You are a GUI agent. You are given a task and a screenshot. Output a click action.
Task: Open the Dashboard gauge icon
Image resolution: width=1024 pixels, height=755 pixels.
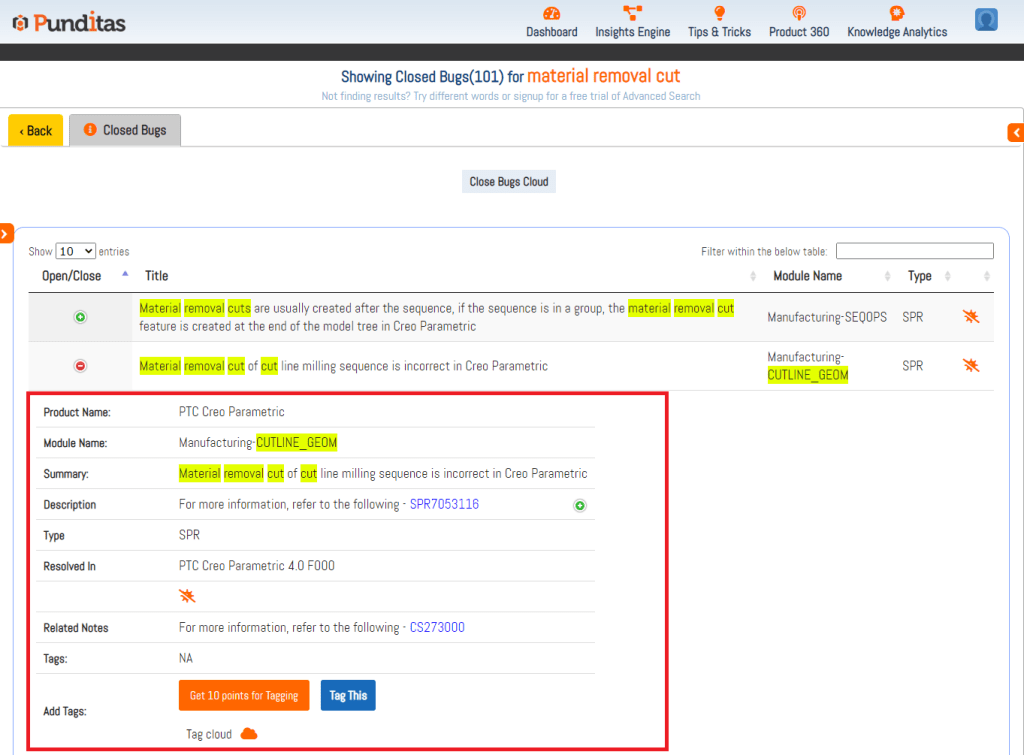552,14
